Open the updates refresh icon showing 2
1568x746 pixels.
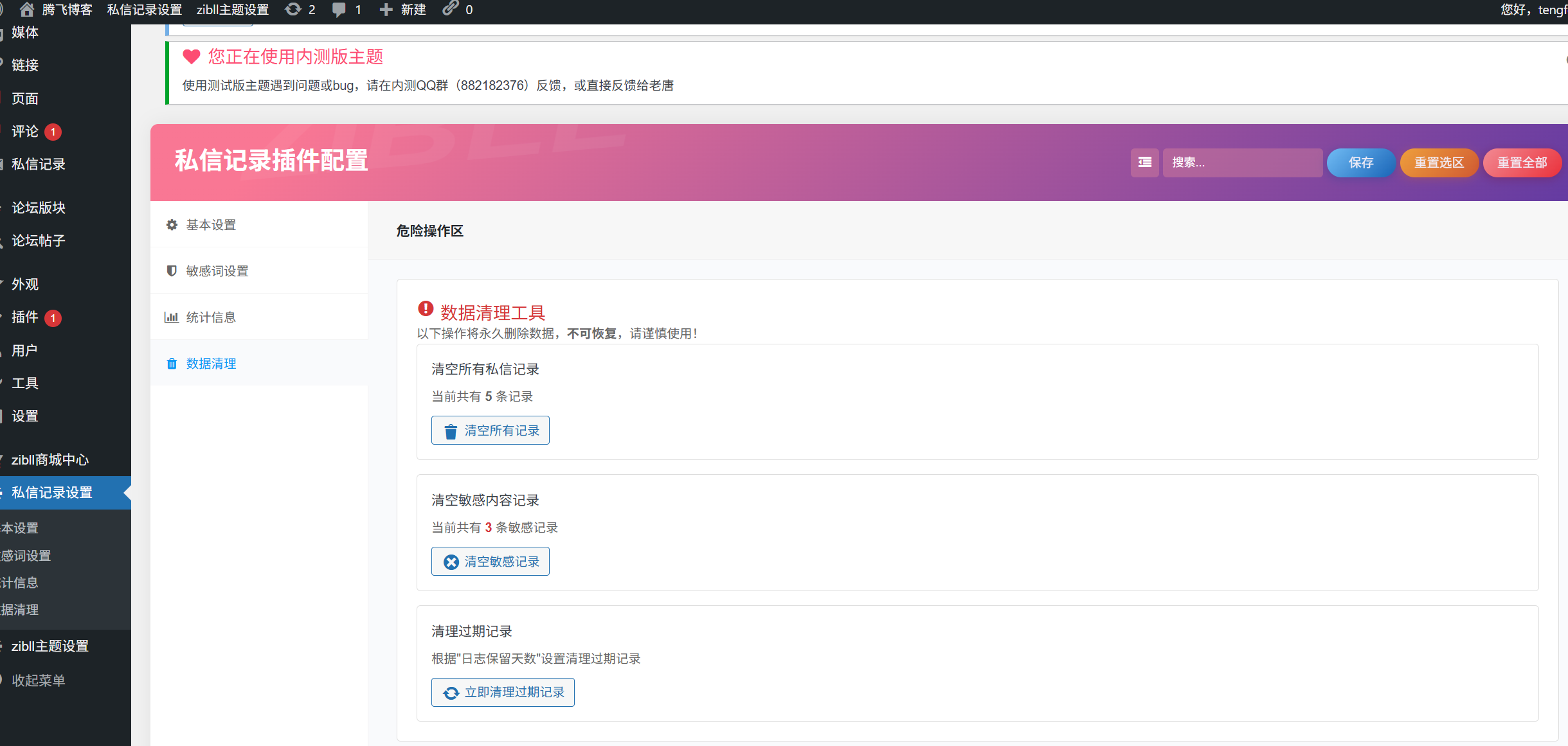coord(293,9)
